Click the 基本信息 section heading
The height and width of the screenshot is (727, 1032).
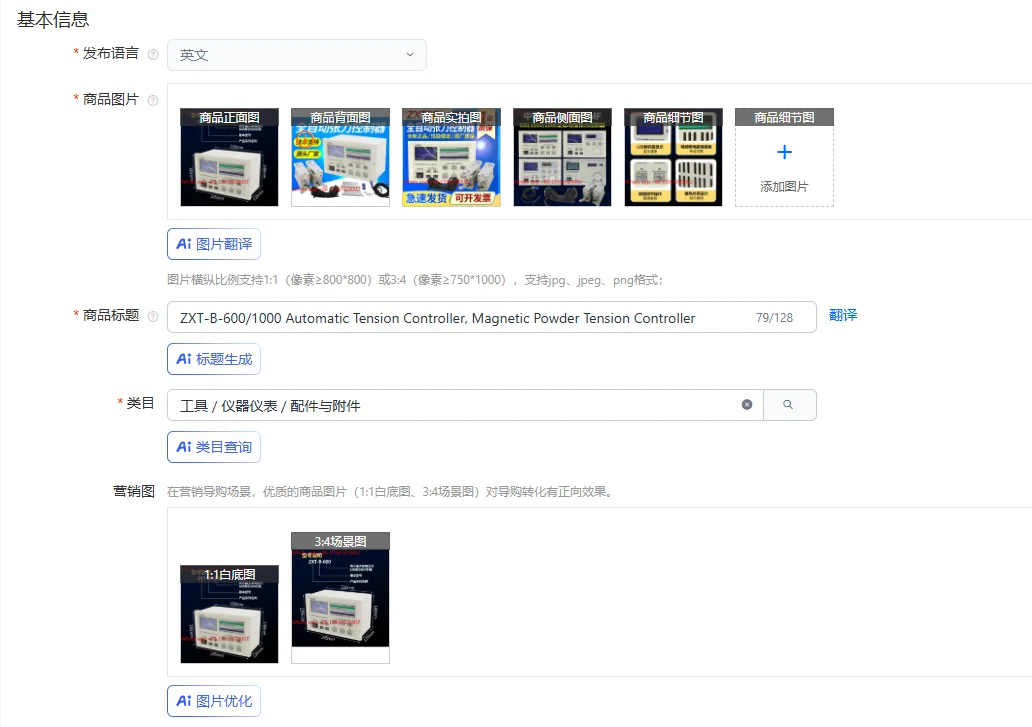tap(53, 20)
